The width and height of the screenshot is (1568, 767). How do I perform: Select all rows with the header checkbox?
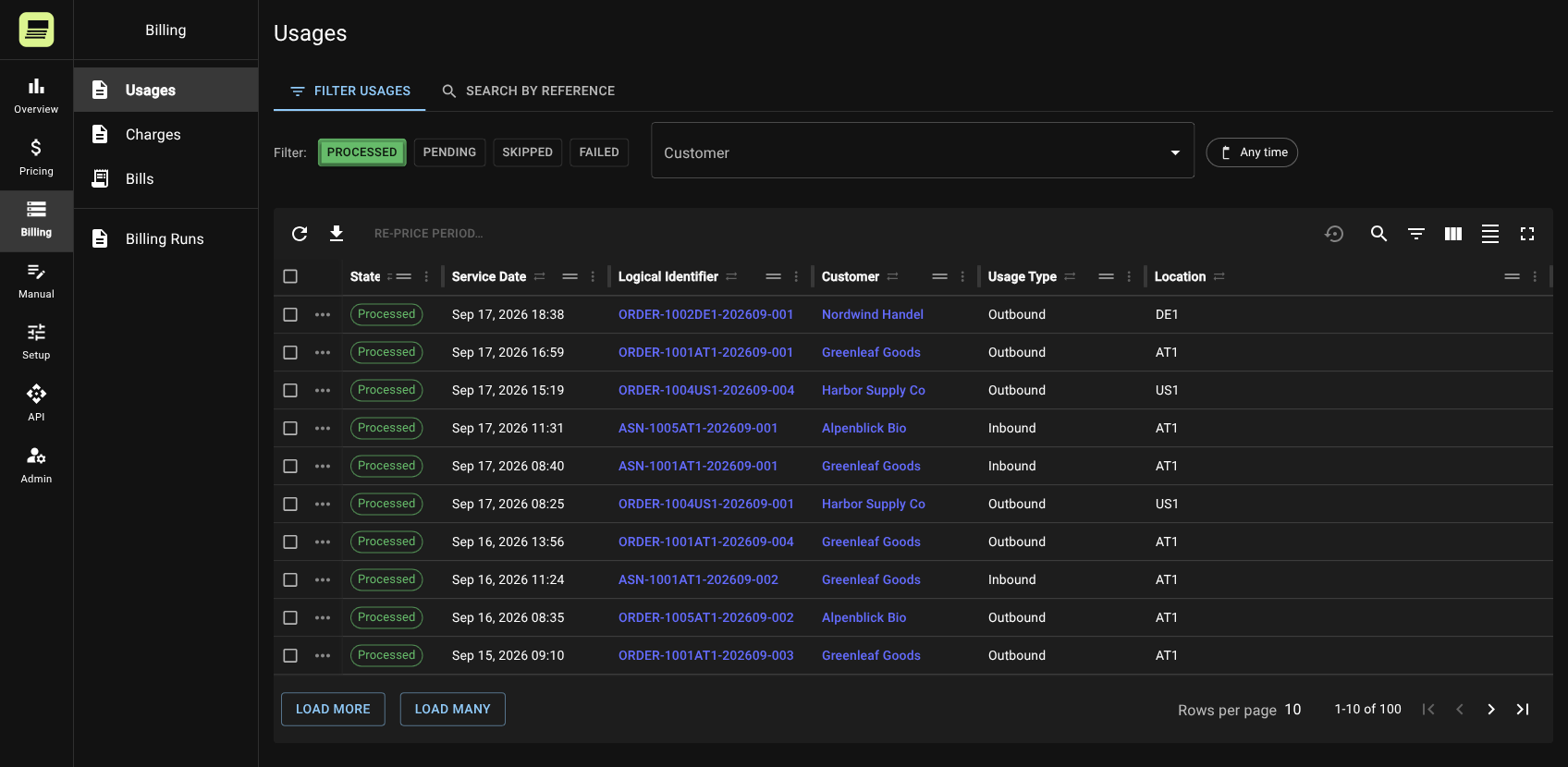(290, 276)
